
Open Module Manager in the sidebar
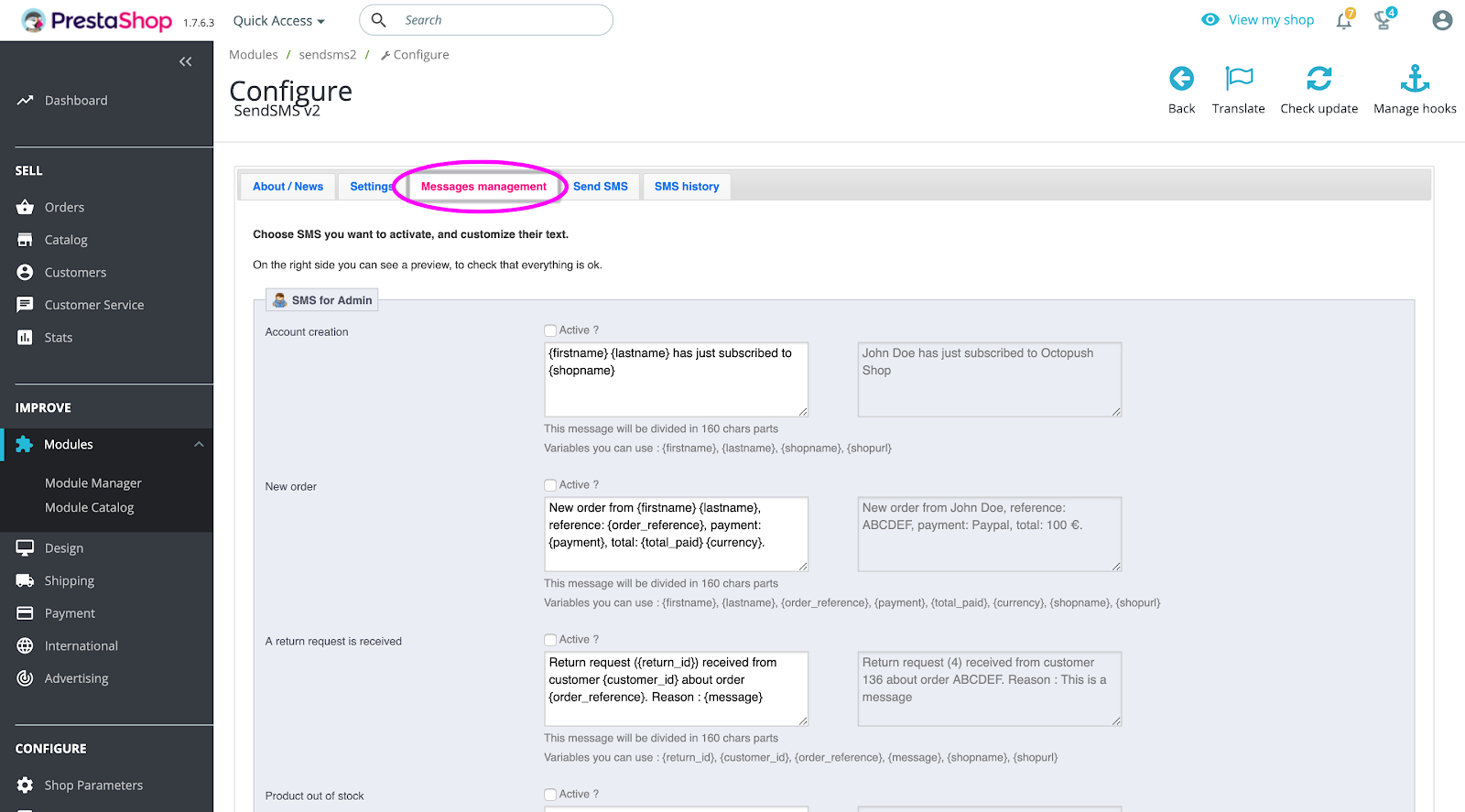[93, 483]
